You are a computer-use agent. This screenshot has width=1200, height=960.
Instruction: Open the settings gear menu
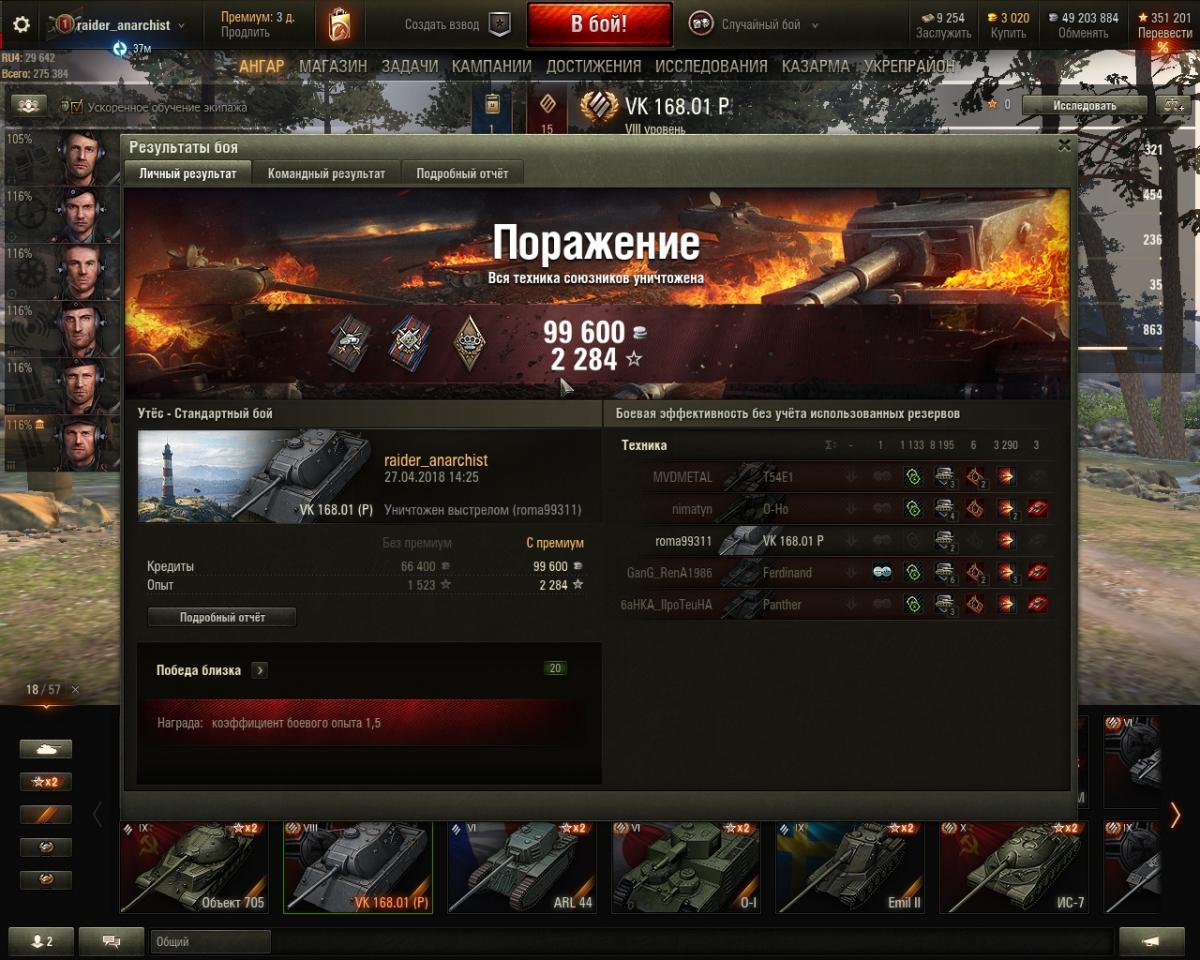pos(21,25)
